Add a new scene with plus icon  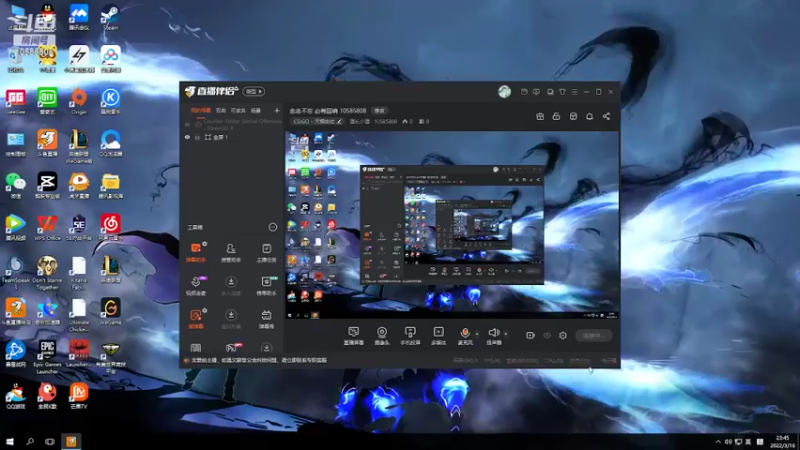point(277,110)
